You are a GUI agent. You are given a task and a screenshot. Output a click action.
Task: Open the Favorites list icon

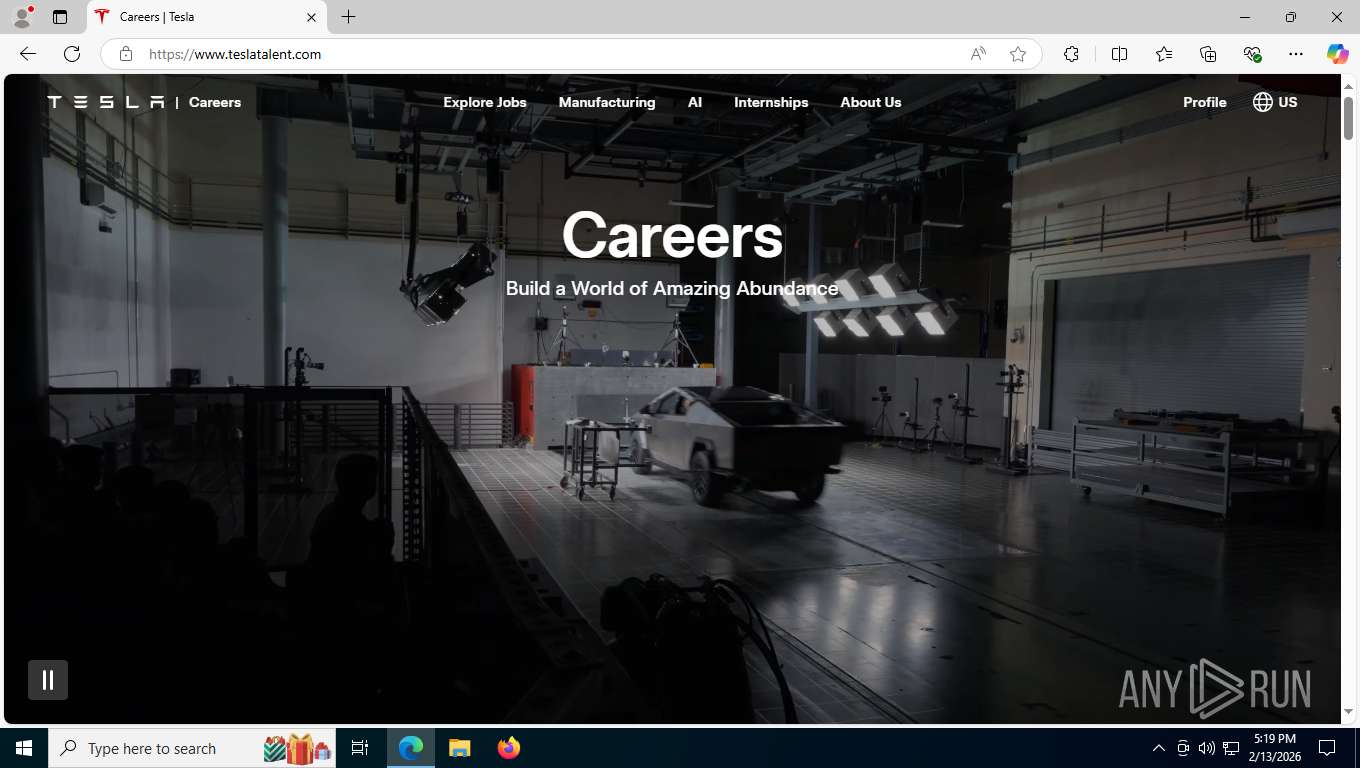pyautogui.click(x=1164, y=54)
